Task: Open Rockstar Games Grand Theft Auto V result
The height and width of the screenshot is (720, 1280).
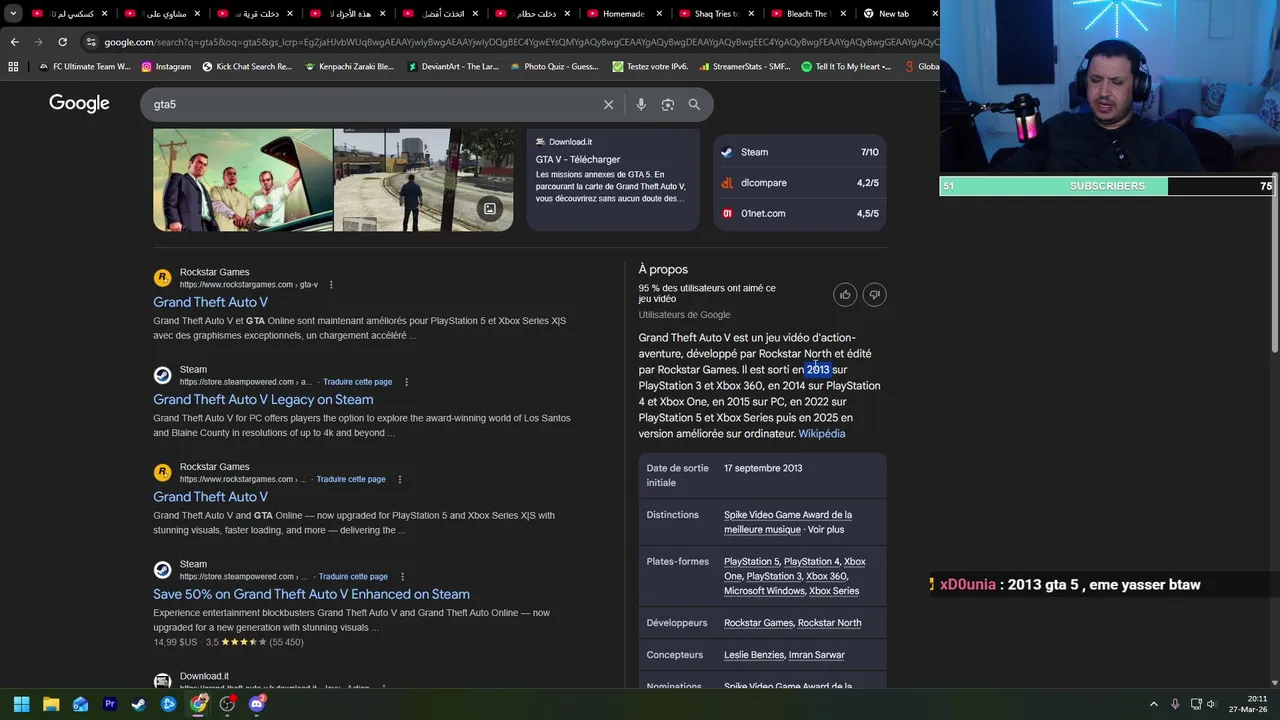Action: [x=210, y=302]
